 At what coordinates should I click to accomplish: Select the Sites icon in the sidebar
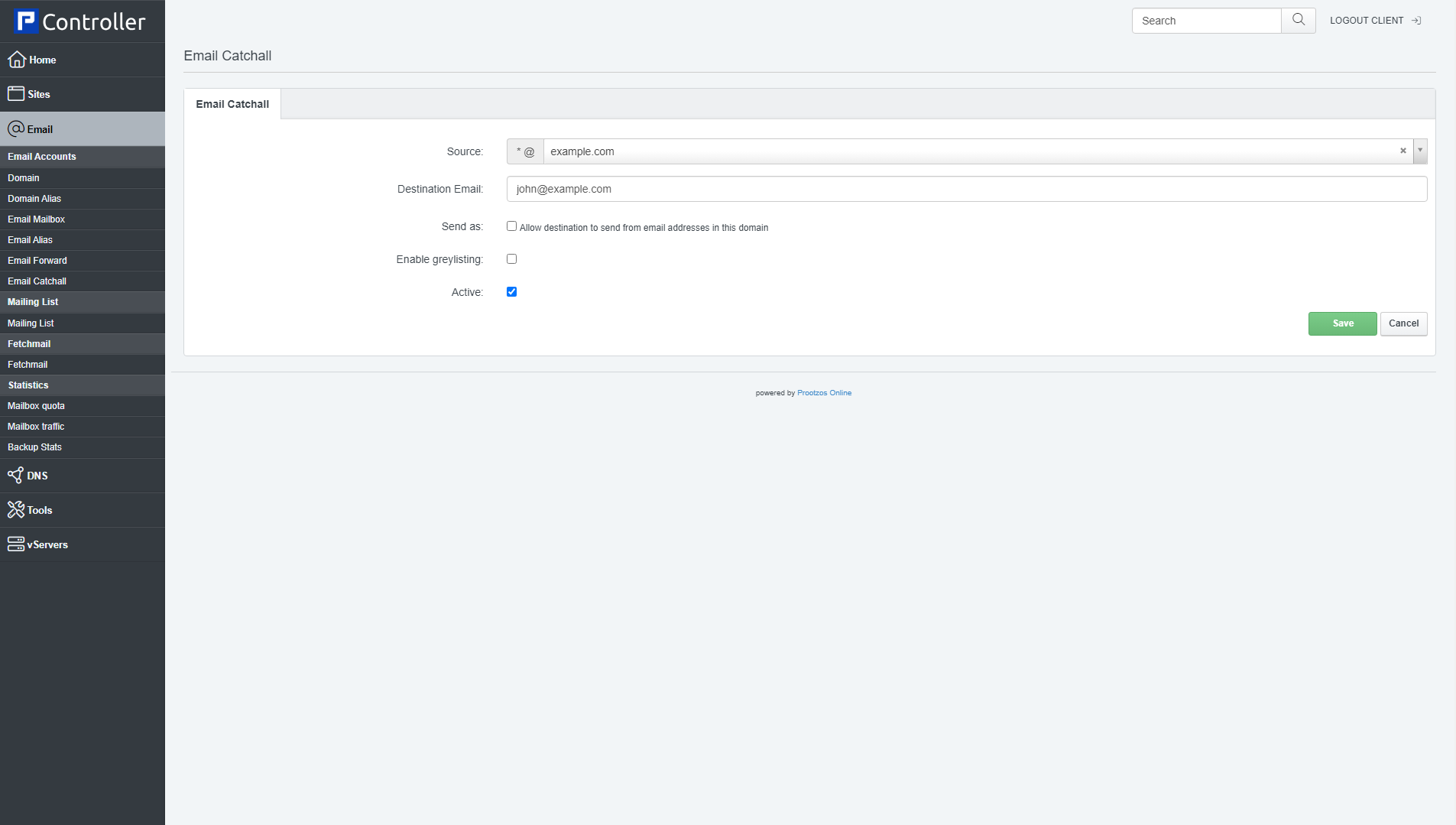click(16, 93)
